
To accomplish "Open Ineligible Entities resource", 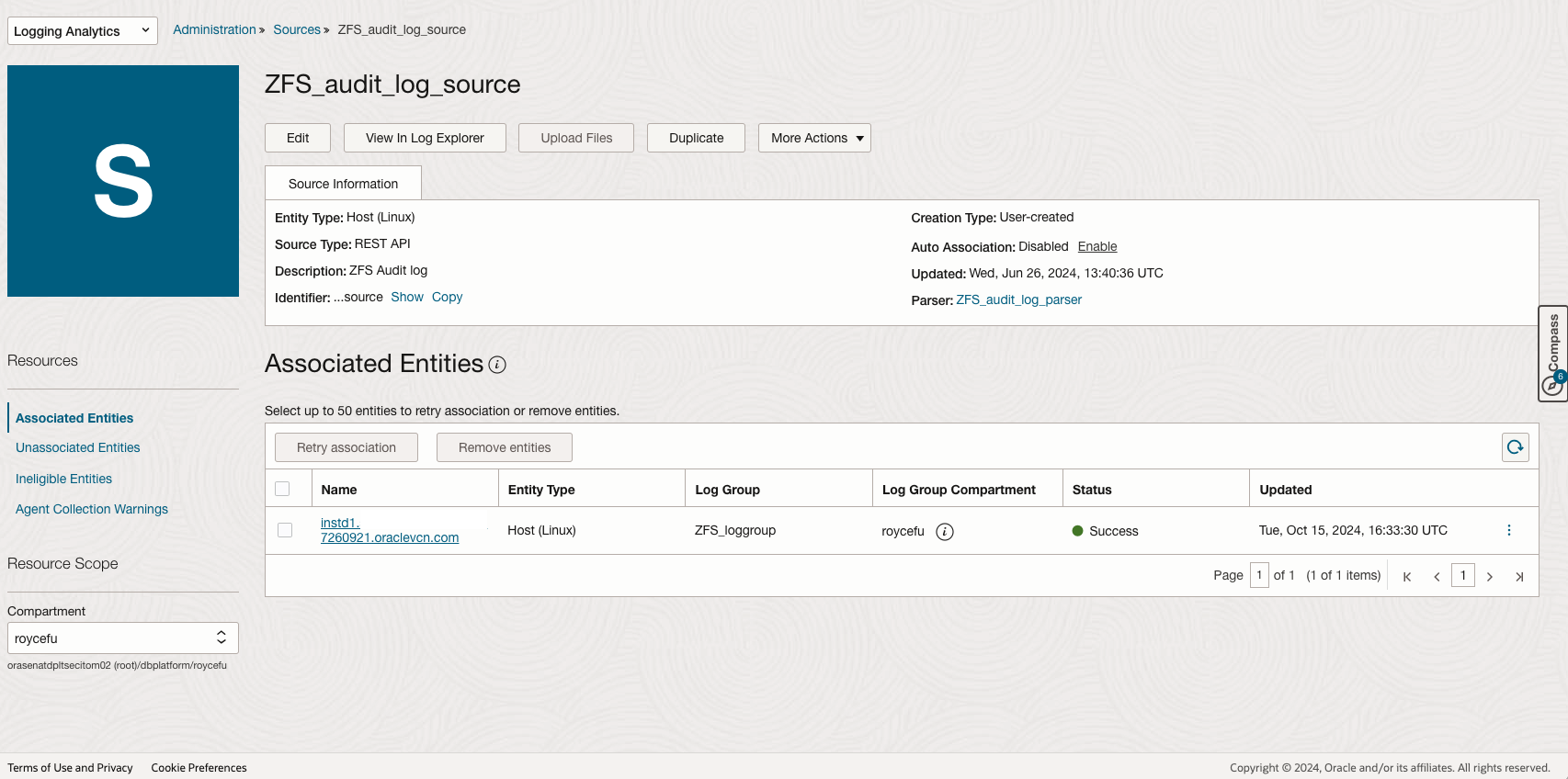I will [x=63, y=479].
